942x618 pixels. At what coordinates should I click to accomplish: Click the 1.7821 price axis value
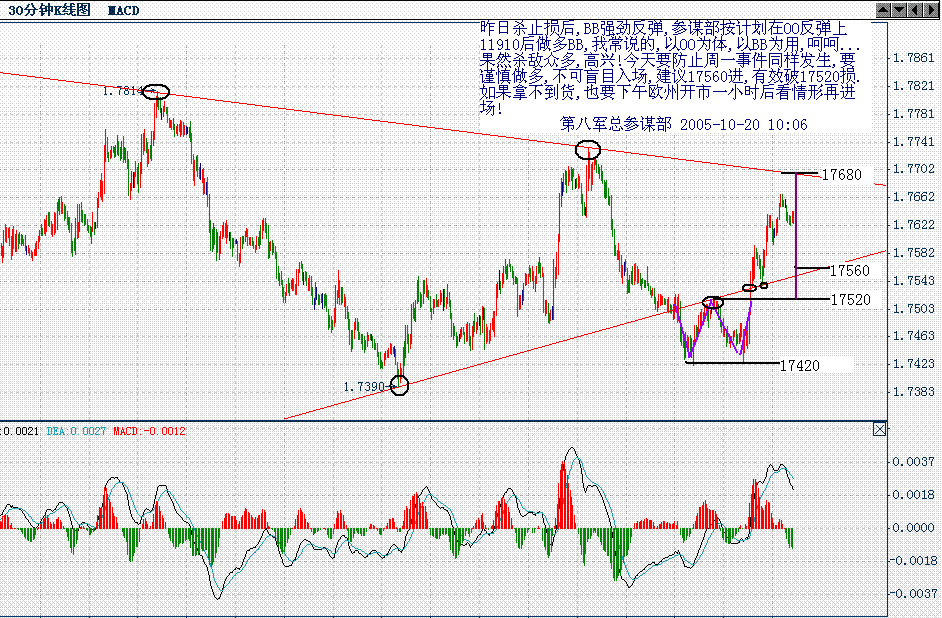(914, 86)
